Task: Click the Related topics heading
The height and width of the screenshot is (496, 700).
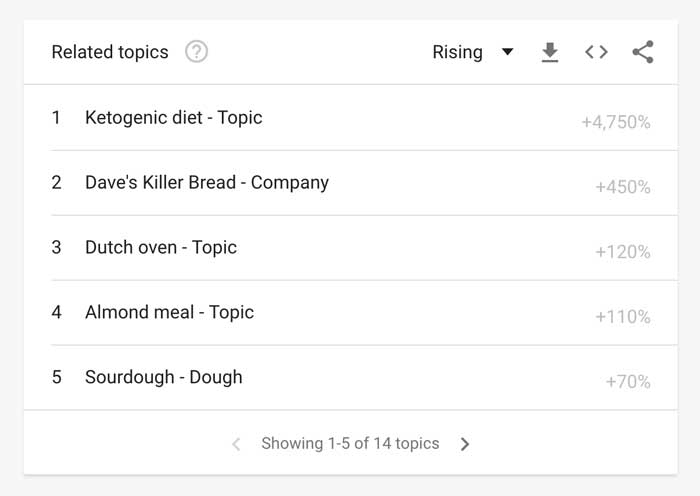Action: click(x=110, y=52)
